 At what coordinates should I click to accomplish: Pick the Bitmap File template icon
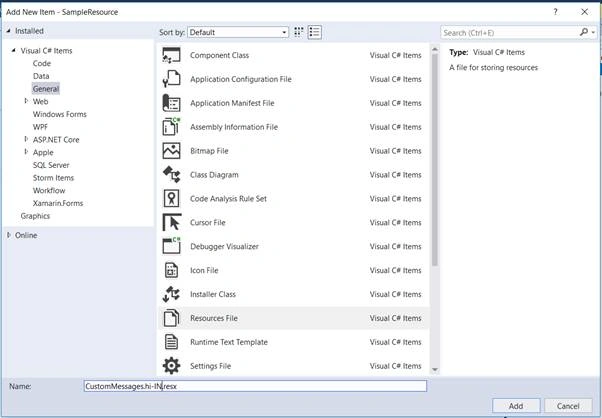pos(171,151)
